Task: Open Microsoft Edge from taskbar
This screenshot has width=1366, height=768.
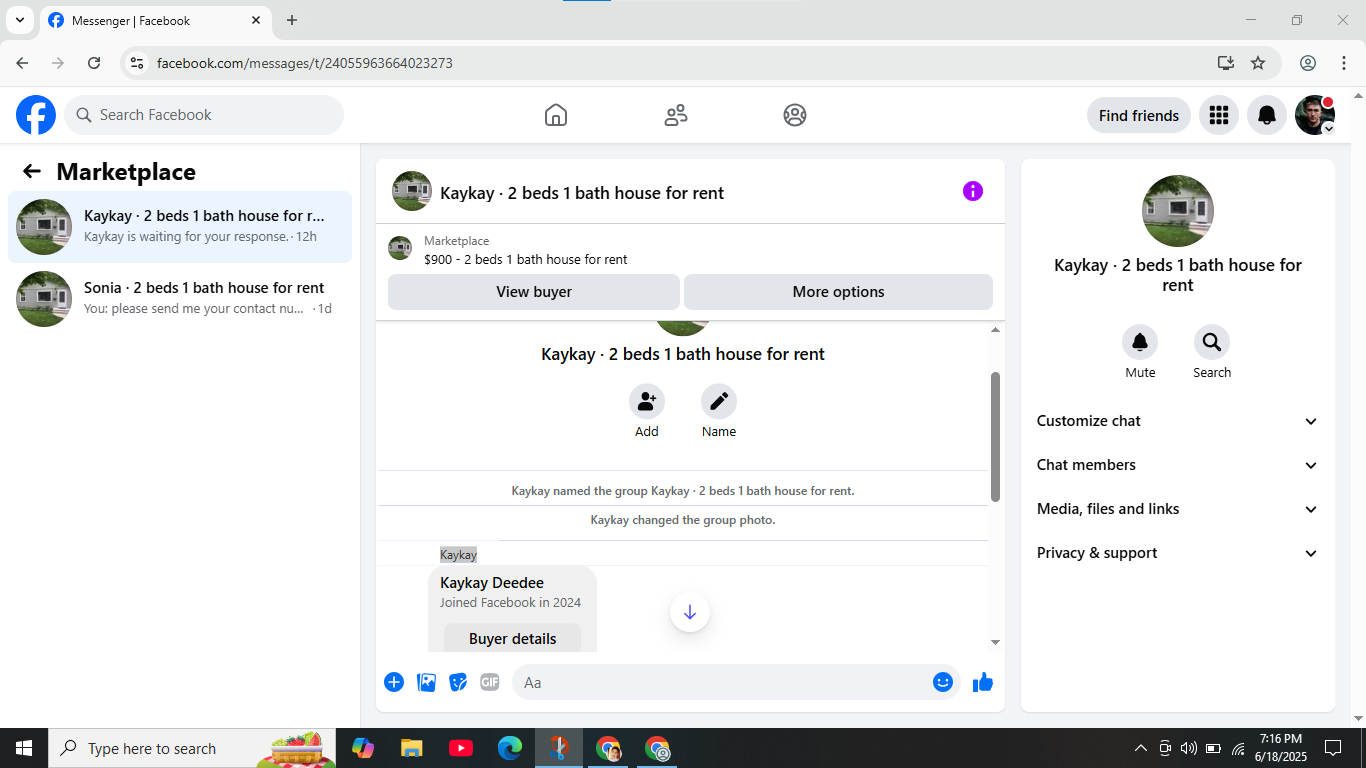Action: click(x=510, y=748)
